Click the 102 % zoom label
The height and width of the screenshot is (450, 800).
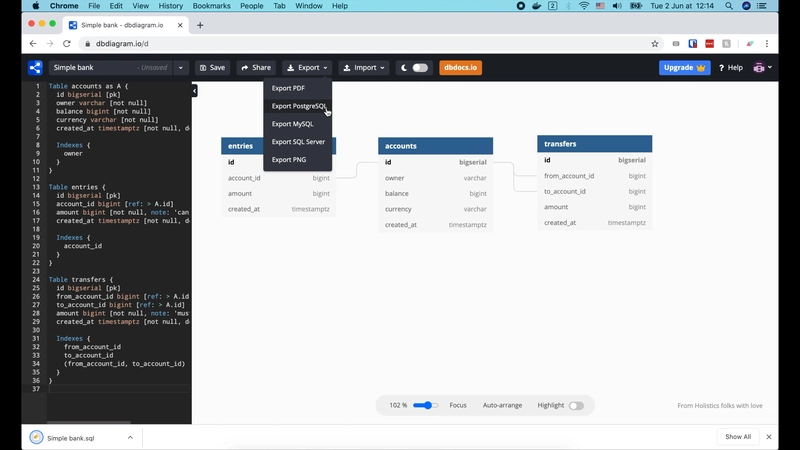pyautogui.click(x=398, y=405)
